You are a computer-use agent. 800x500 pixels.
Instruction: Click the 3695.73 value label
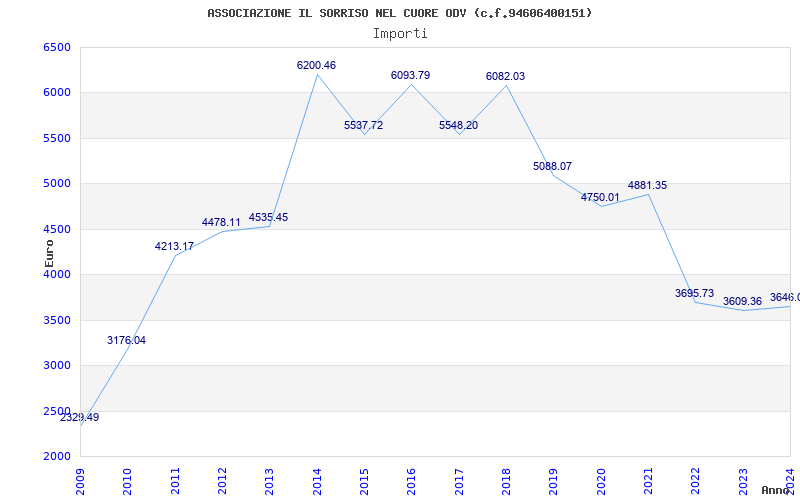coord(694,293)
